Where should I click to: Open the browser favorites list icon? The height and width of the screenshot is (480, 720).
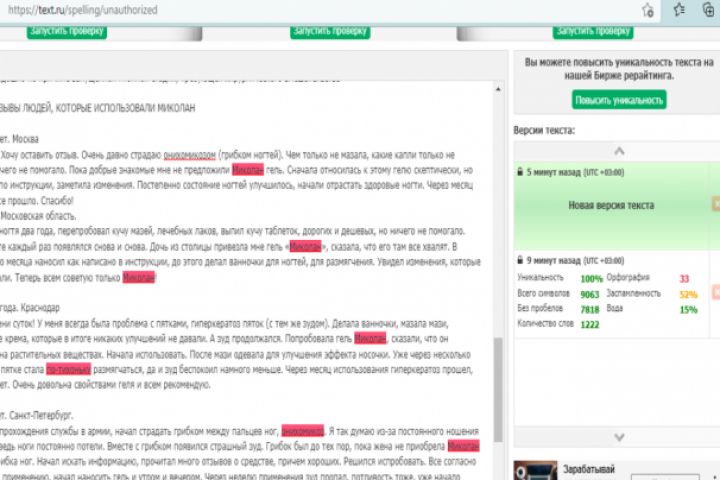pyautogui.click(x=679, y=10)
